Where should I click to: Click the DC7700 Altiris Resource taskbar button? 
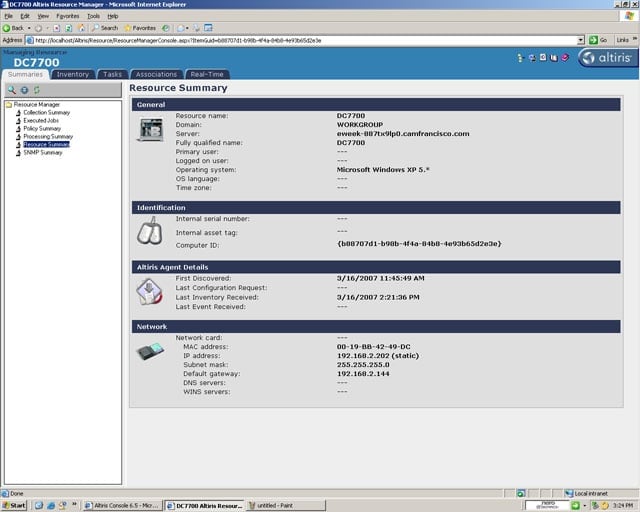pos(204,505)
